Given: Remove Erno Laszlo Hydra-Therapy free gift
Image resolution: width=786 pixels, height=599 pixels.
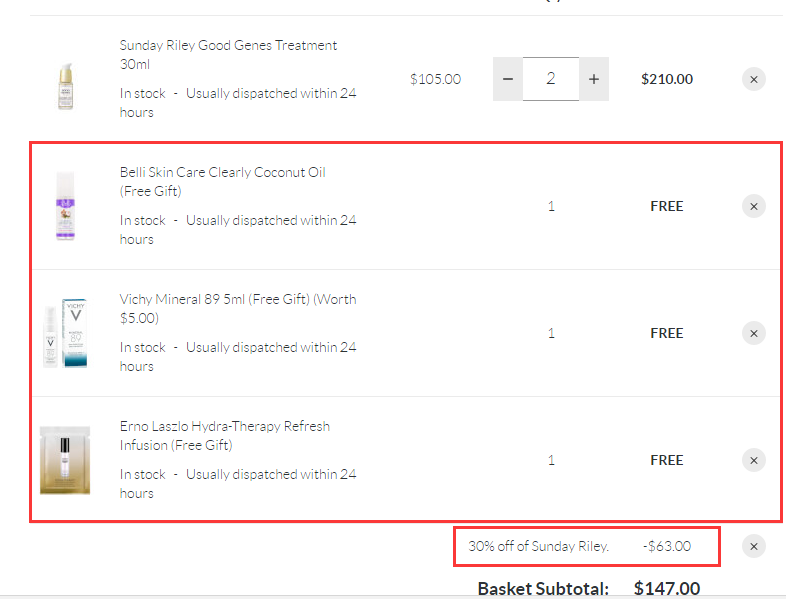Looking at the screenshot, I should click(x=754, y=460).
